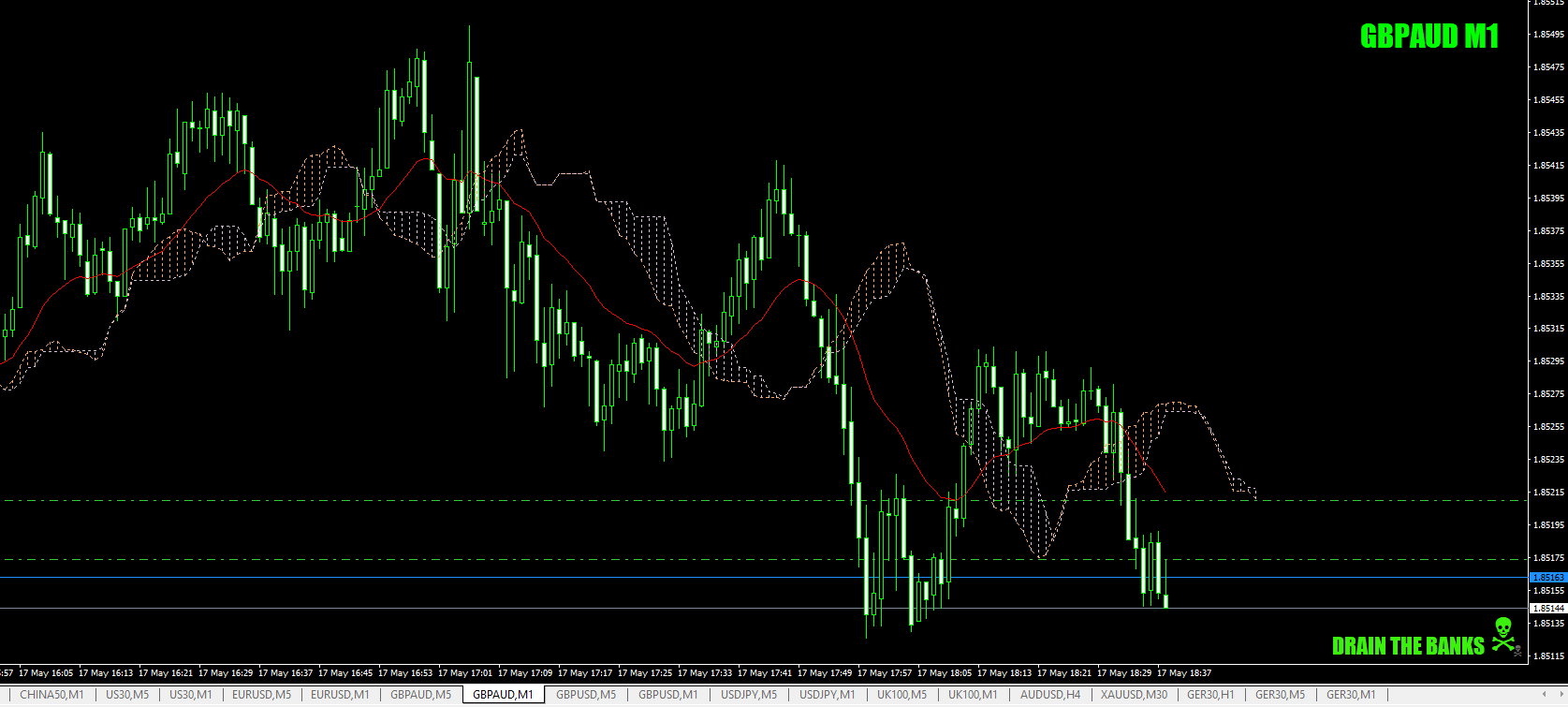1568x707 pixels.
Task: Click the 1.85235 price axis label
Action: pyautogui.click(x=1549, y=460)
